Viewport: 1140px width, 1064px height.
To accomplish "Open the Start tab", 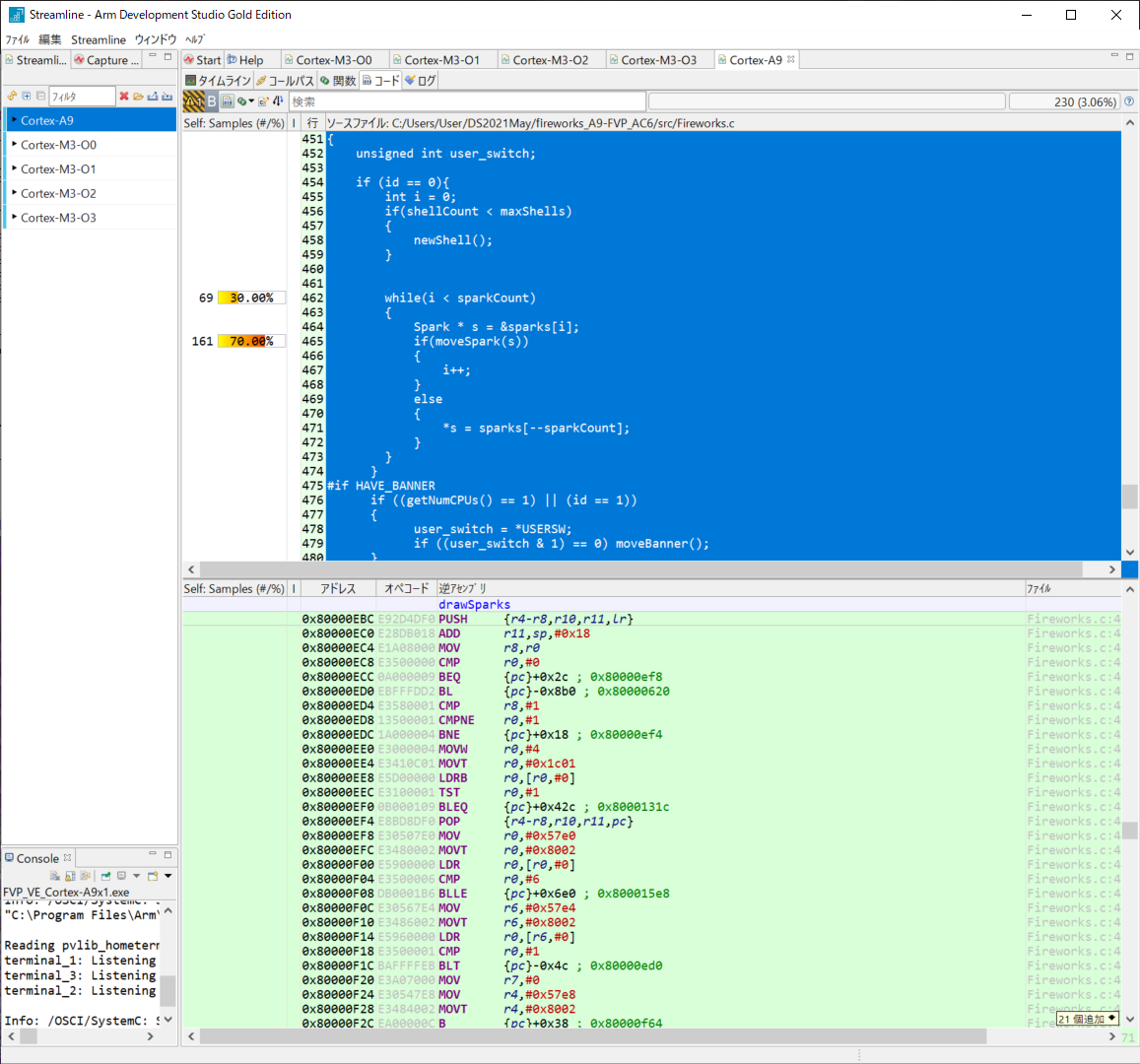I will [203, 59].
